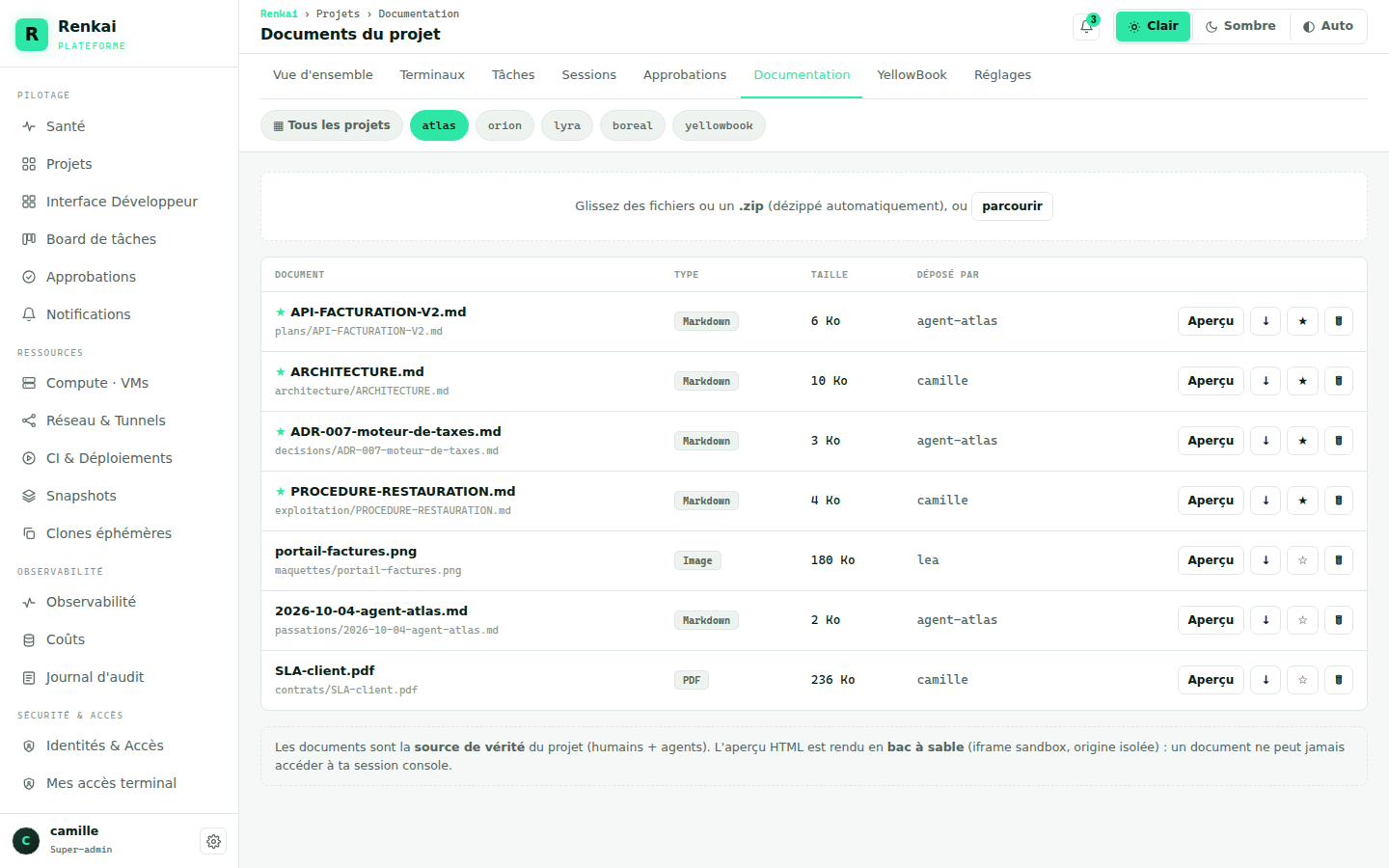Switch to Terminaux tab

[x=432, y=75]
